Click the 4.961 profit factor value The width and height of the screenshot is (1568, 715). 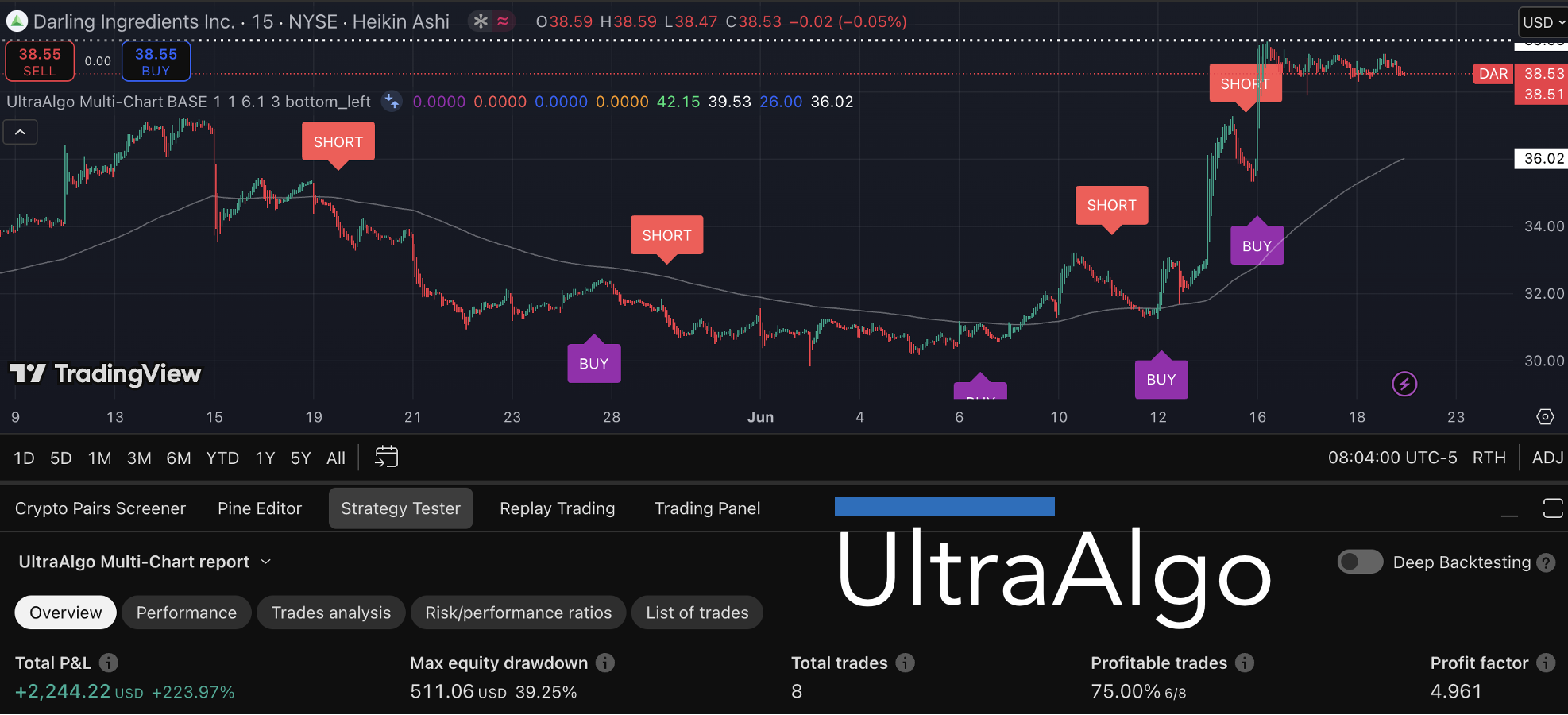[1456, 692]
